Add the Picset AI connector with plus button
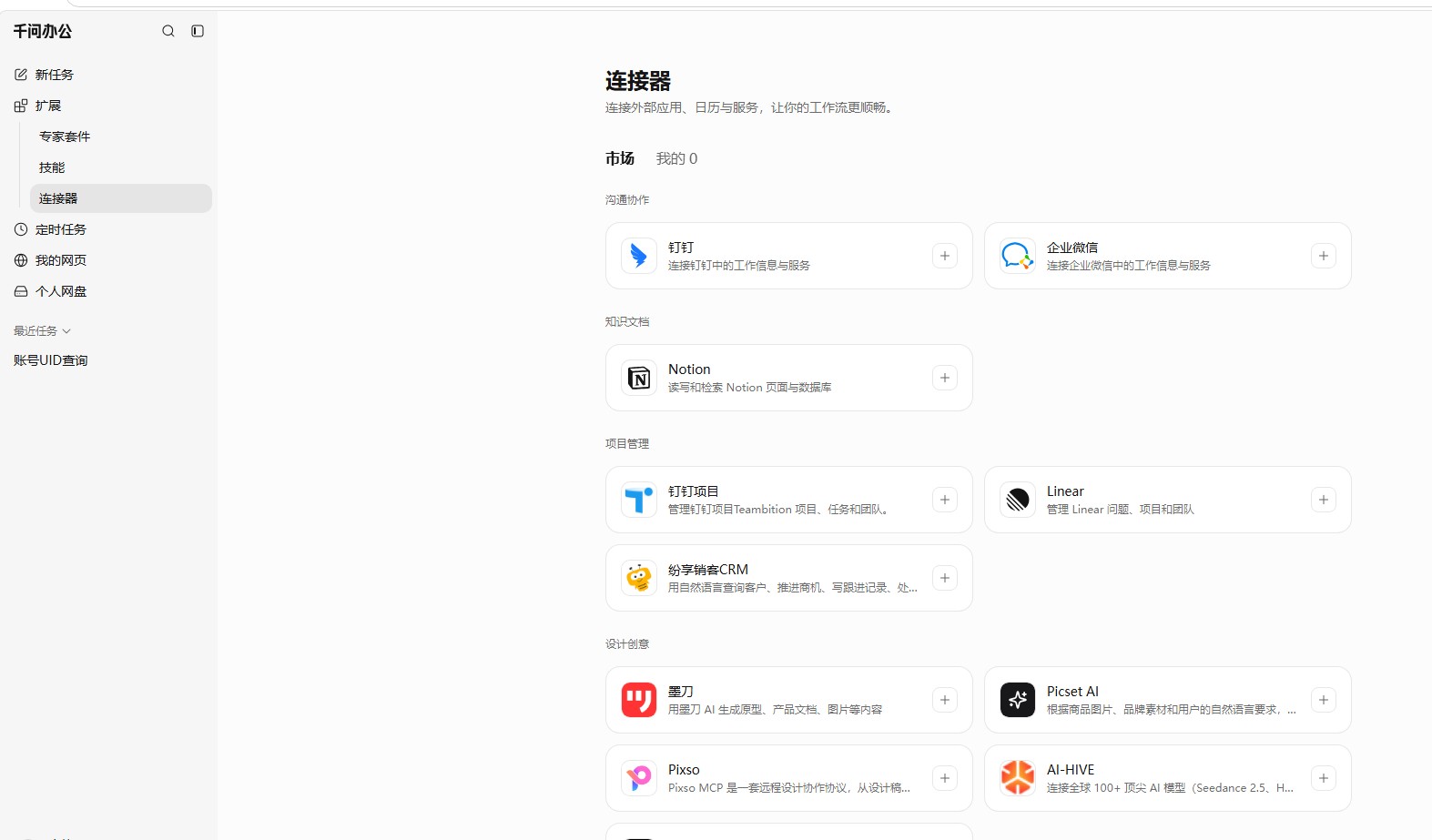This screenshot has height=840, width=1432. coord(1324,700)
